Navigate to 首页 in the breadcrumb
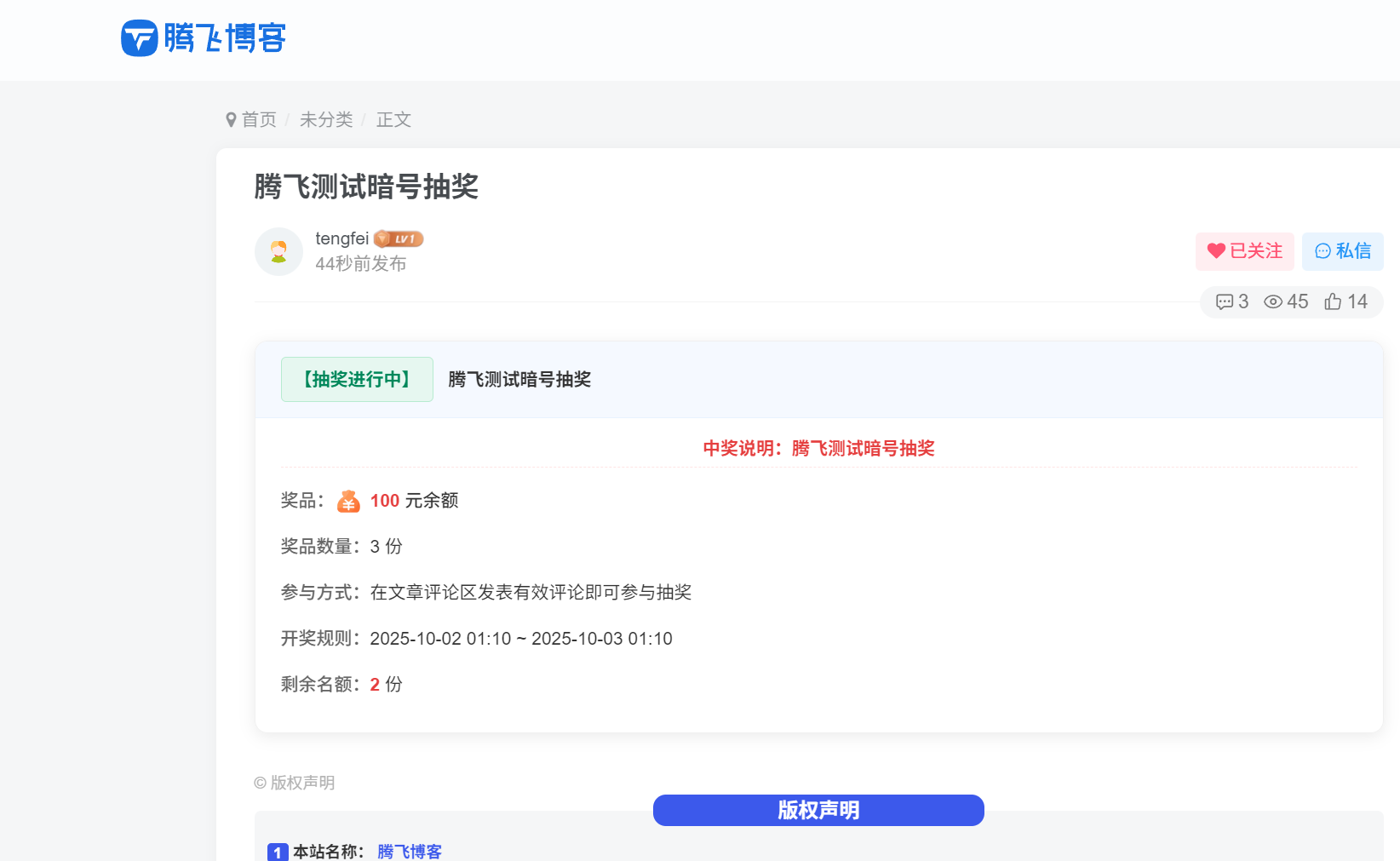This screenshot has height=861, width=1400. coord(258,119)
